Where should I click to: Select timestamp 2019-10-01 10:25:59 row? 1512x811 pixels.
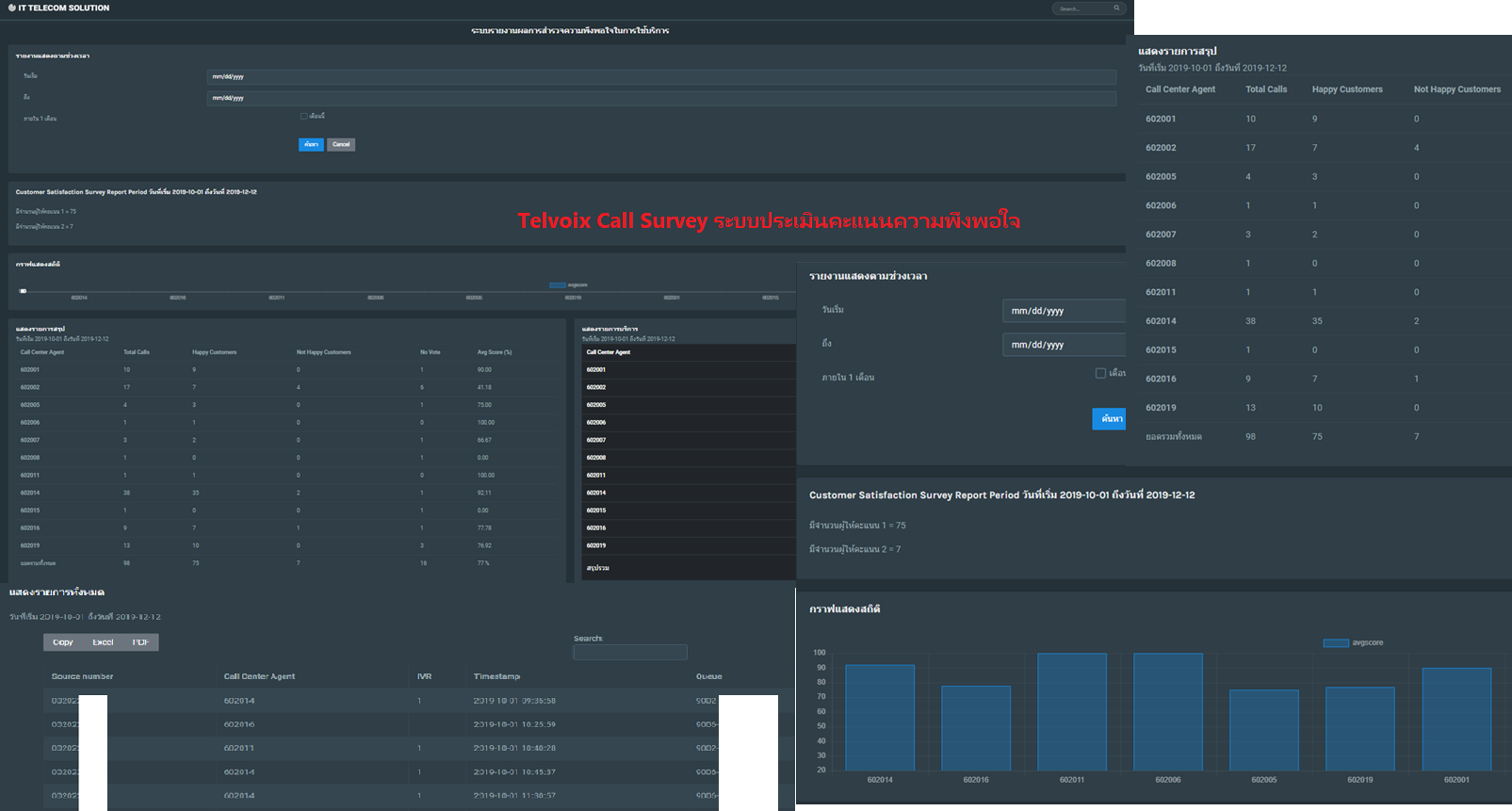[514, 724]
